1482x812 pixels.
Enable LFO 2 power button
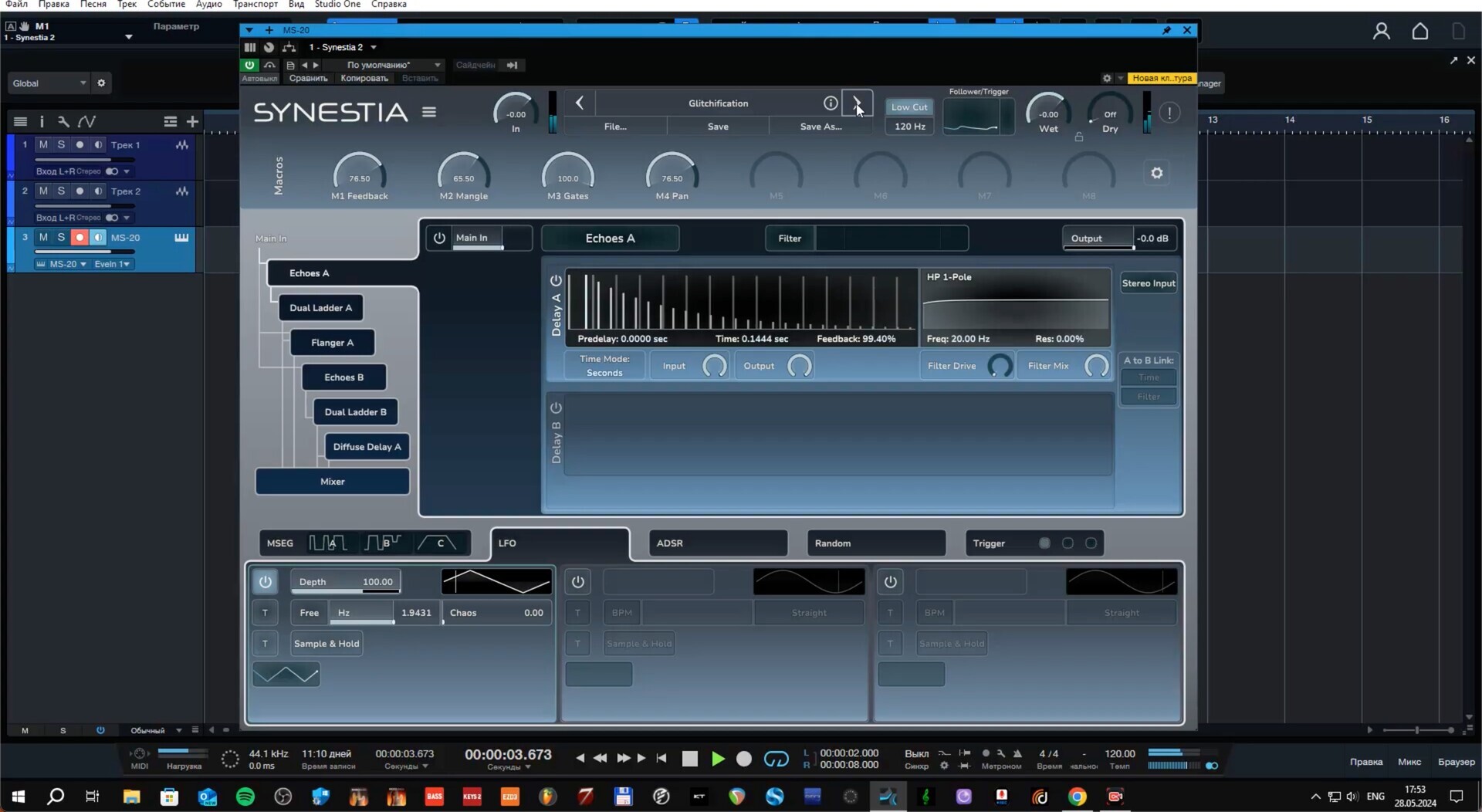[x=577, y=581]
